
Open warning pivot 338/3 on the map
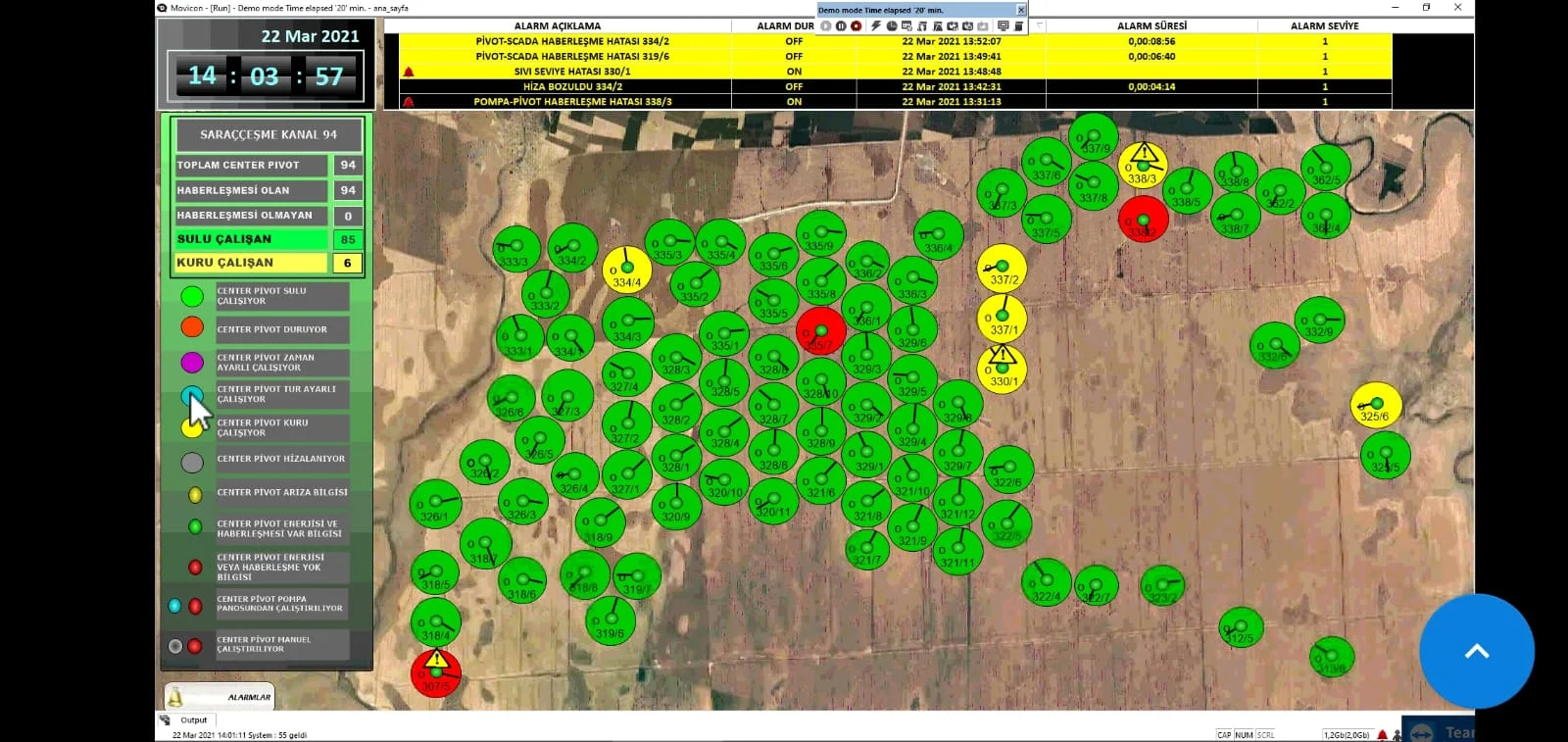(1142, 165)
